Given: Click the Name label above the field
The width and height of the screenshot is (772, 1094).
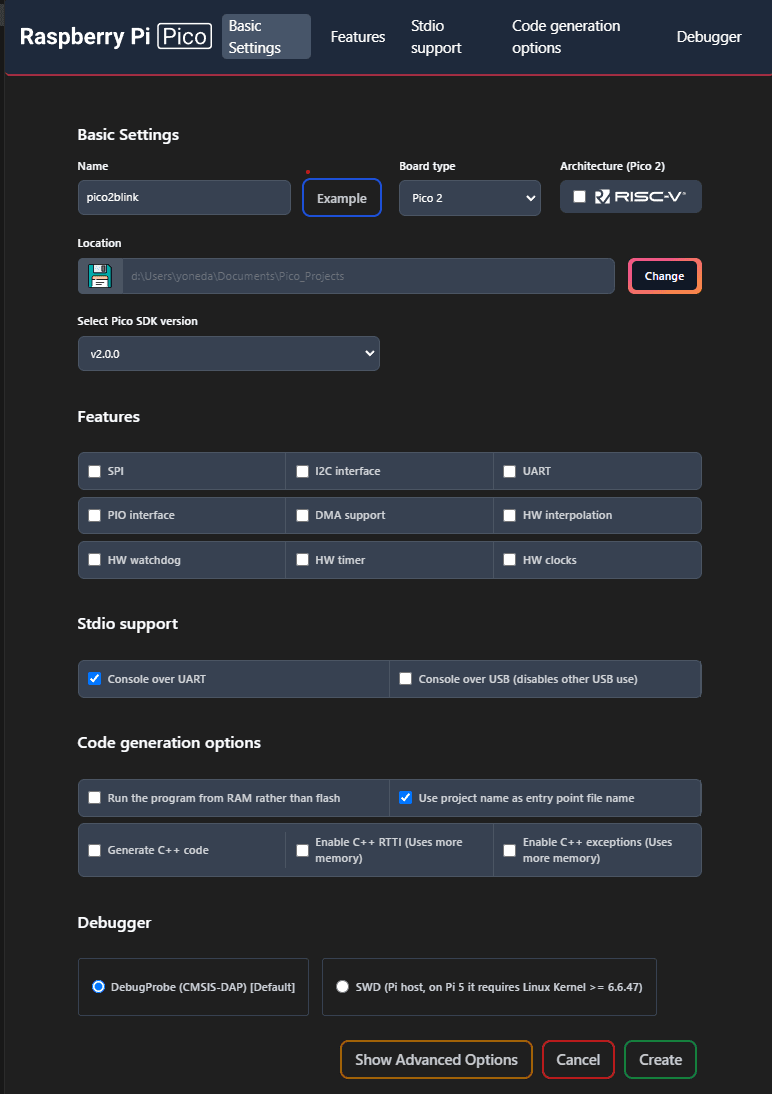Looking at the screenshot, I should (93, 166).
